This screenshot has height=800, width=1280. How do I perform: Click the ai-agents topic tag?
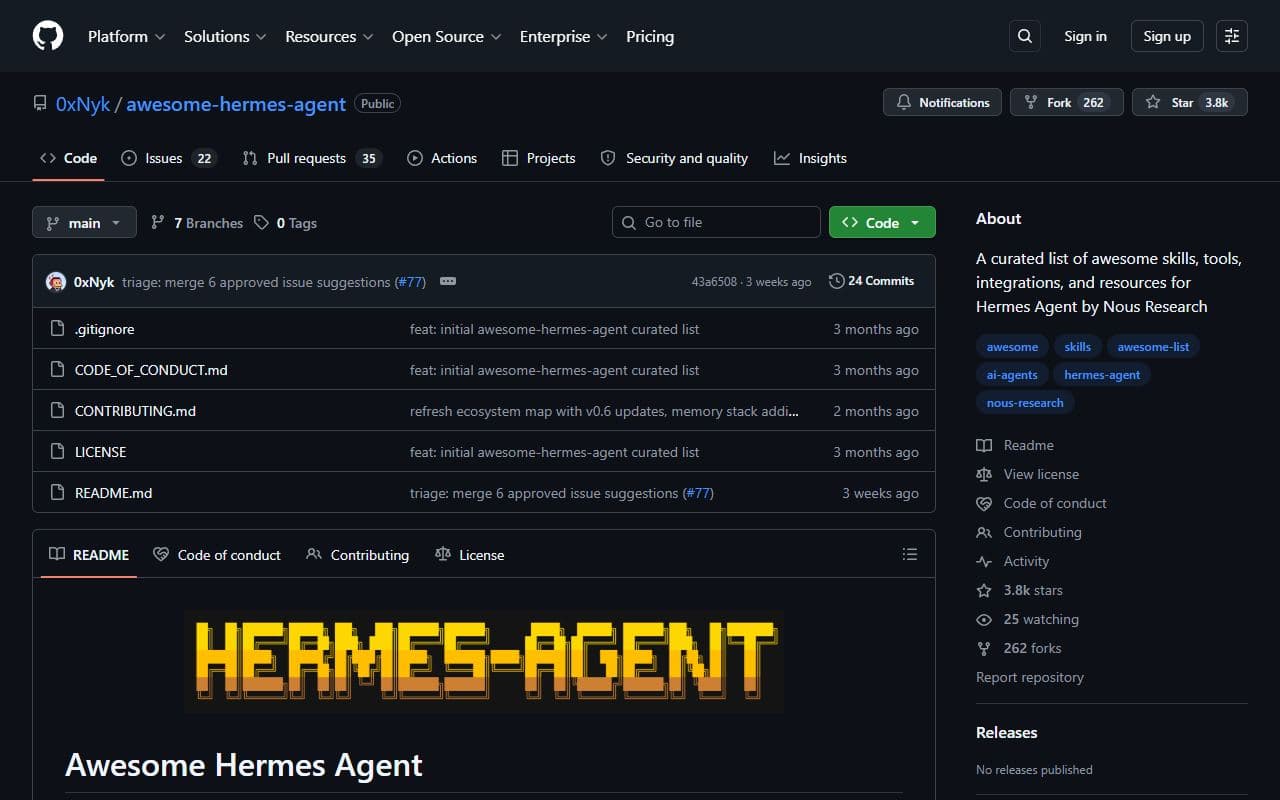(1012, 375)
